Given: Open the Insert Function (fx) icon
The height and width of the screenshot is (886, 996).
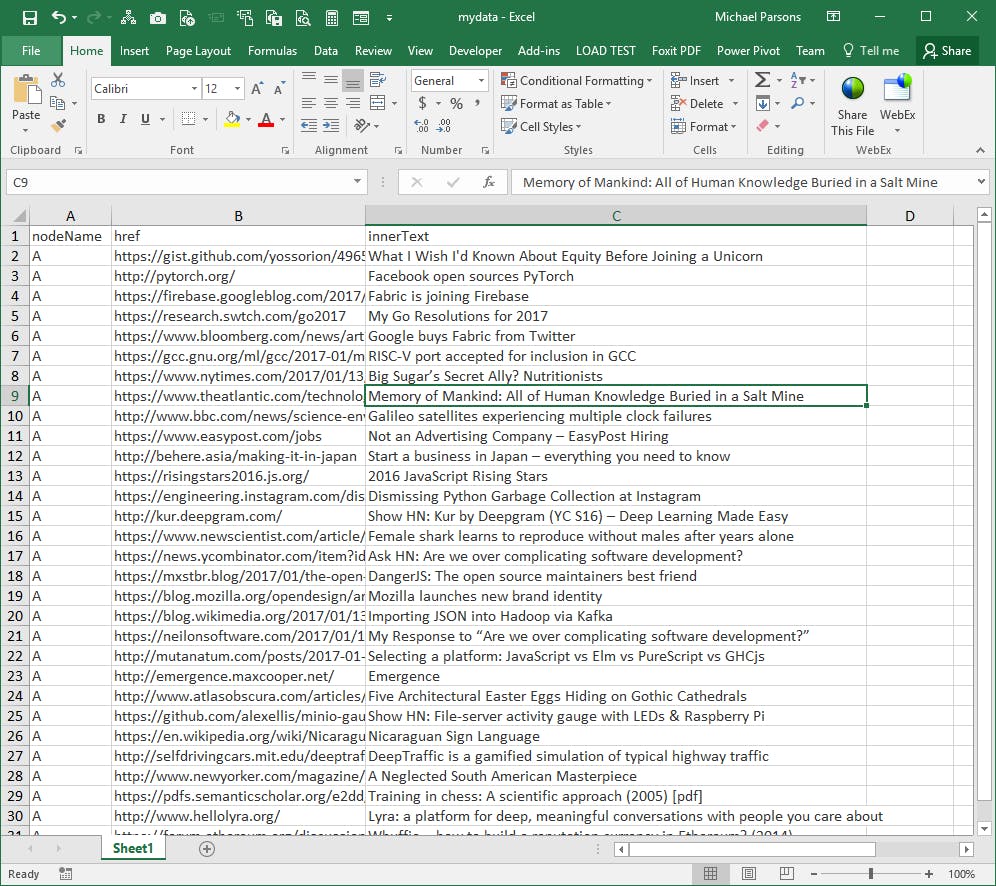Looking at the screenshot, I should [489, 183].
